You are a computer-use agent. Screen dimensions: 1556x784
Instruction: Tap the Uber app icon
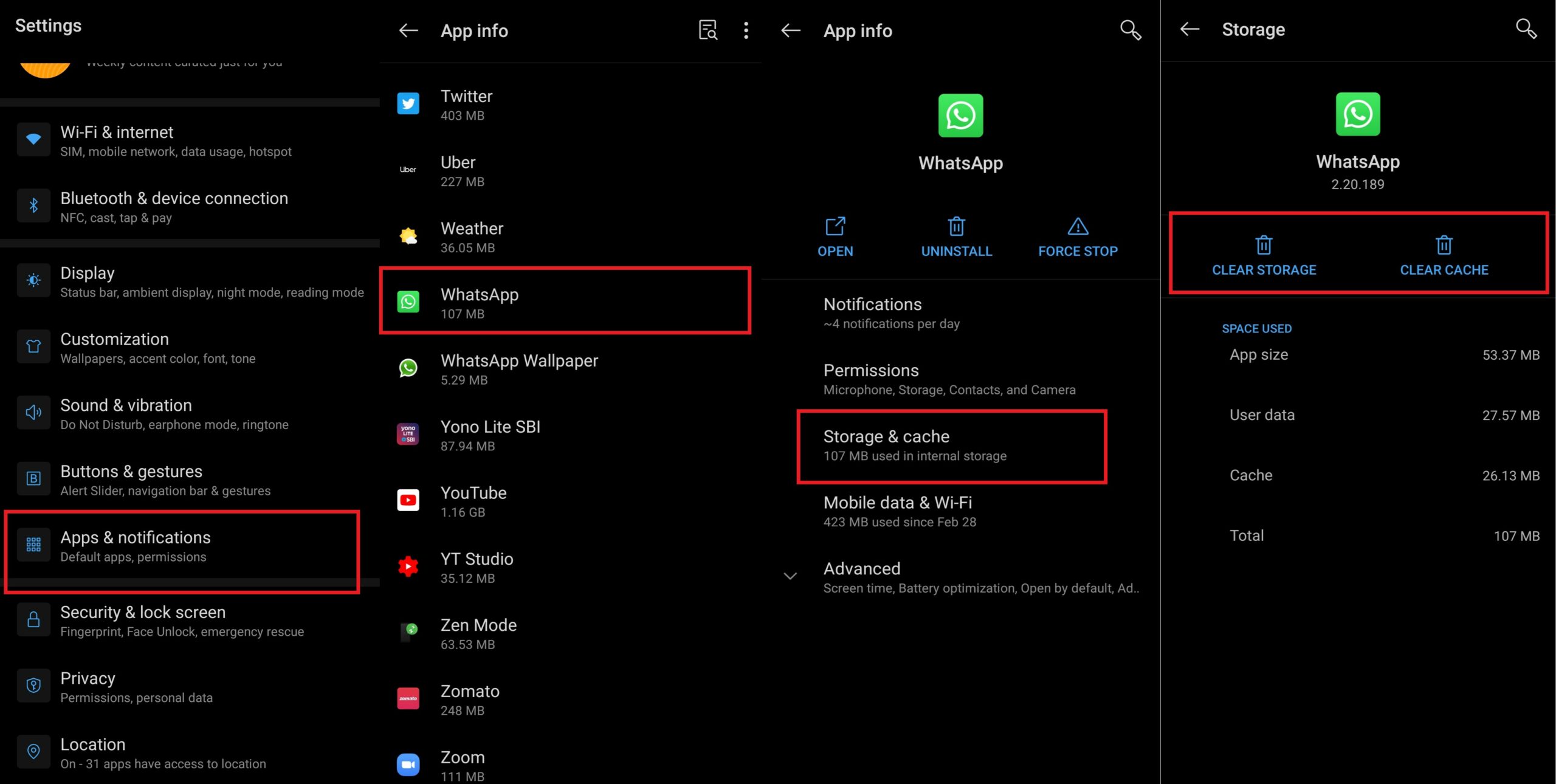point(408,170)
